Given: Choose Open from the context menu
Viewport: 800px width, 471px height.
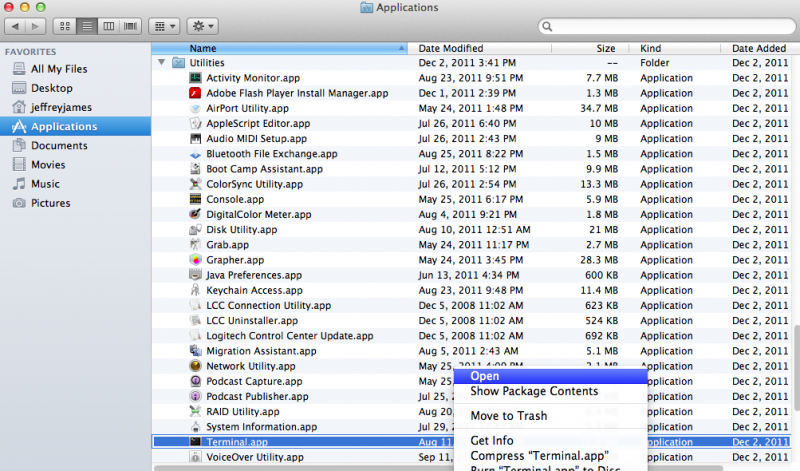Looking at the screenshot, I should coord(485,376).
